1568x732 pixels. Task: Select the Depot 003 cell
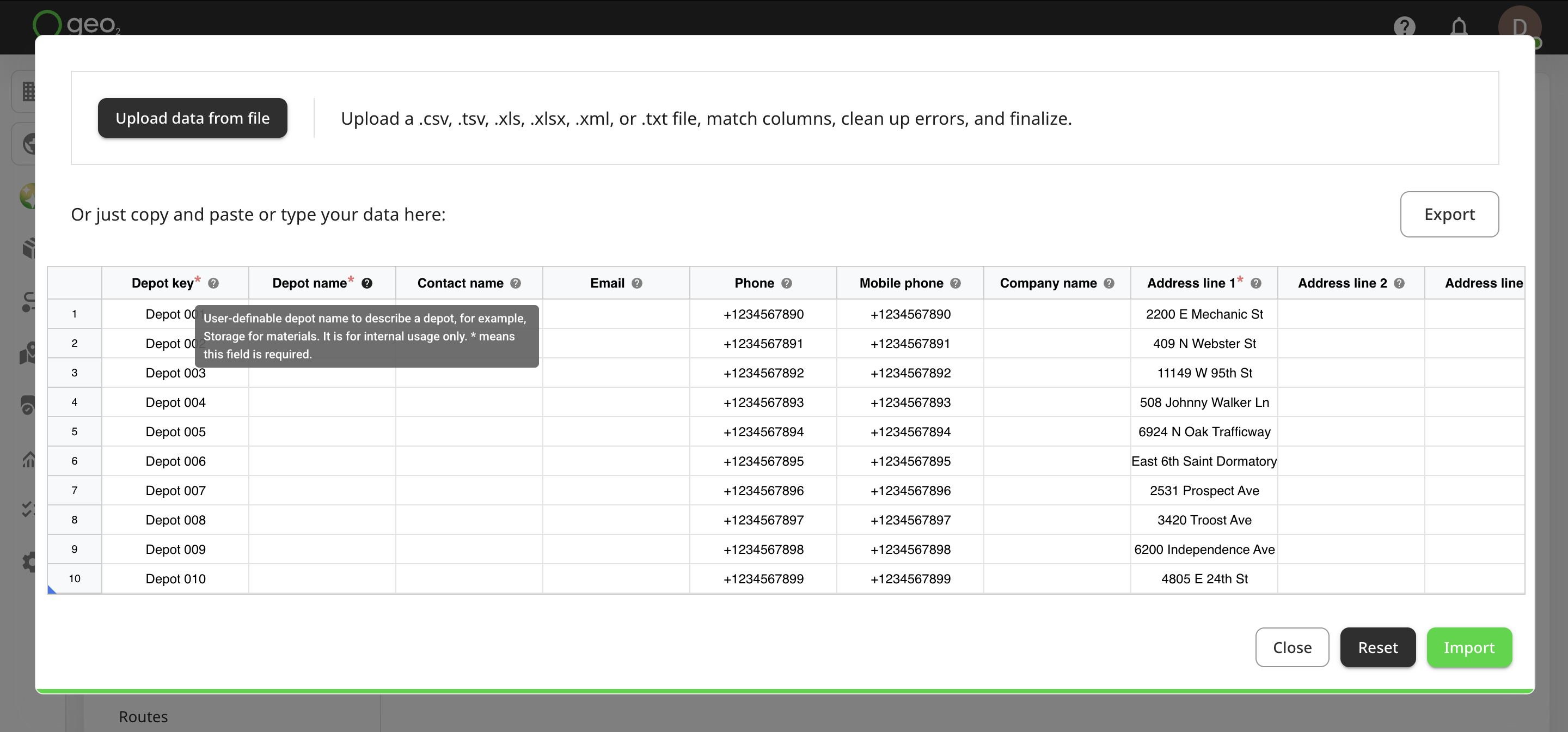(175, 373)
